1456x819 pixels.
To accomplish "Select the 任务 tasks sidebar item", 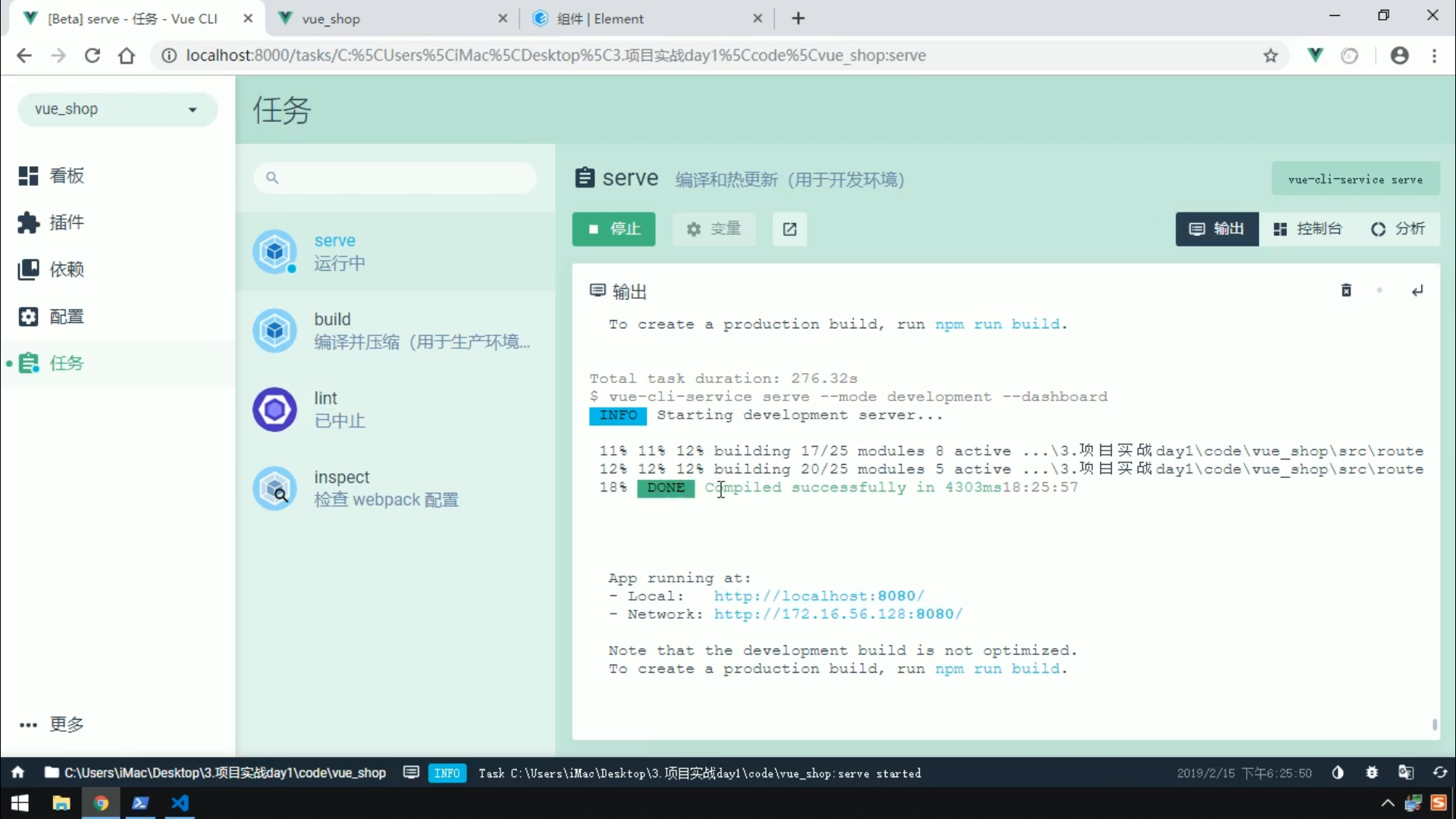I will (x=118, y=363).
